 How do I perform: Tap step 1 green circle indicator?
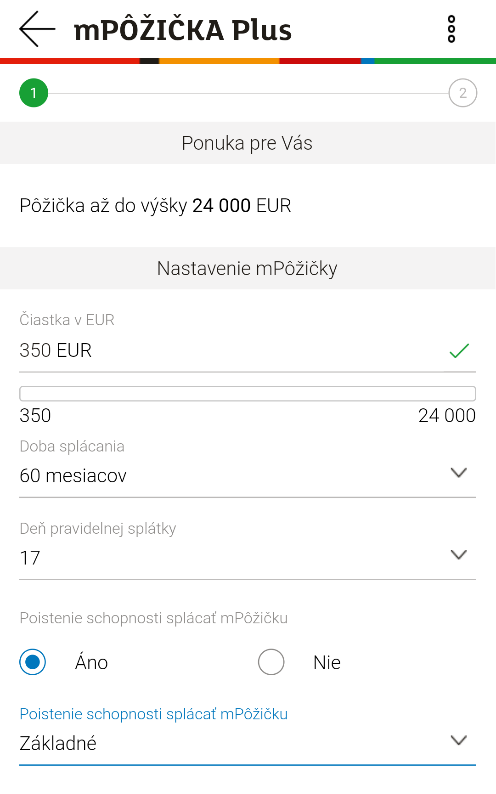click(33, 93)
